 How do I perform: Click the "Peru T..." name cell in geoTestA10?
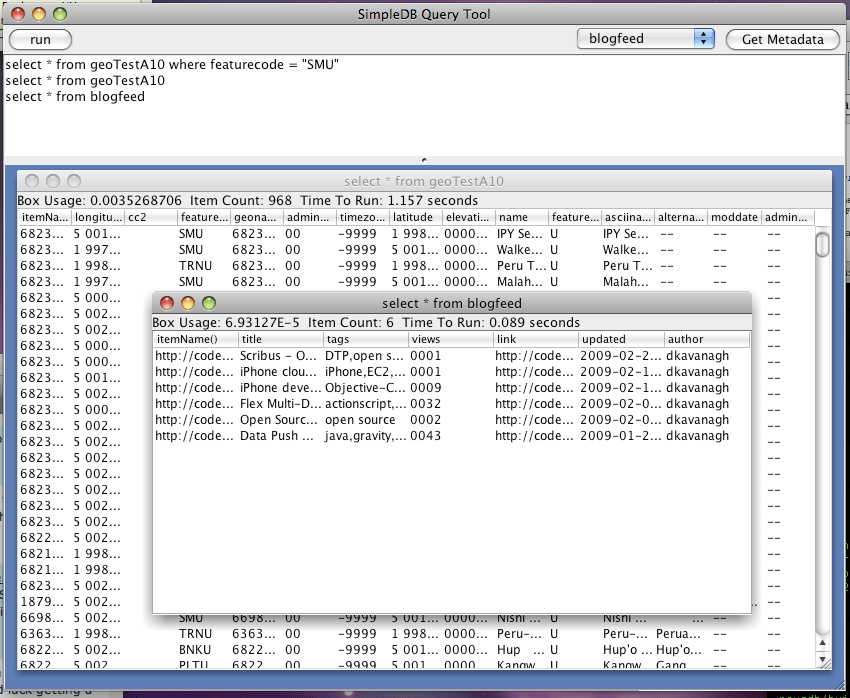[x=520, y=266]
